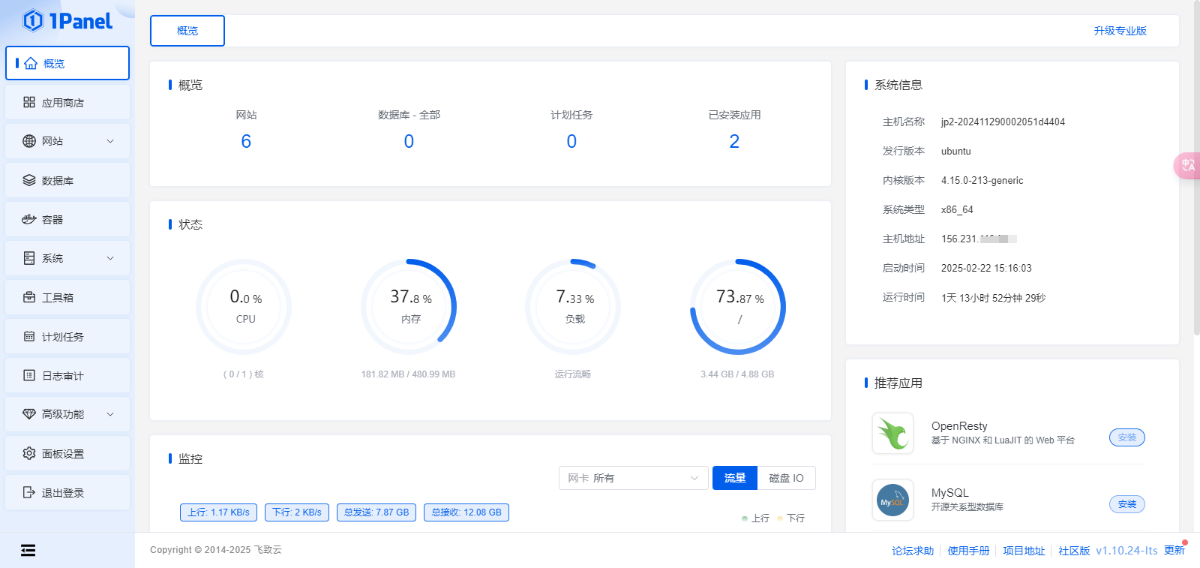Open the Containers (容器) docker icon
Screen dimensions: 1200x568
coord(29,219)
